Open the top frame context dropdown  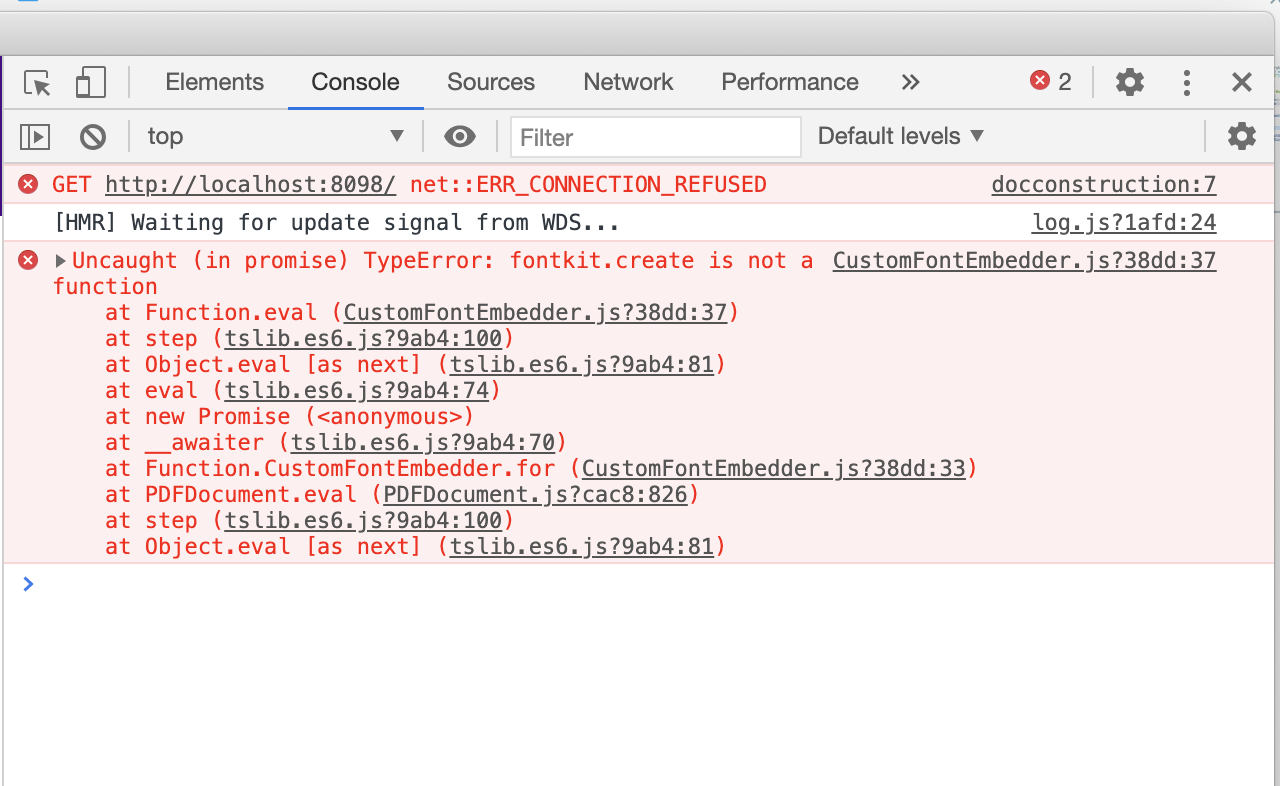click(275, 136)
